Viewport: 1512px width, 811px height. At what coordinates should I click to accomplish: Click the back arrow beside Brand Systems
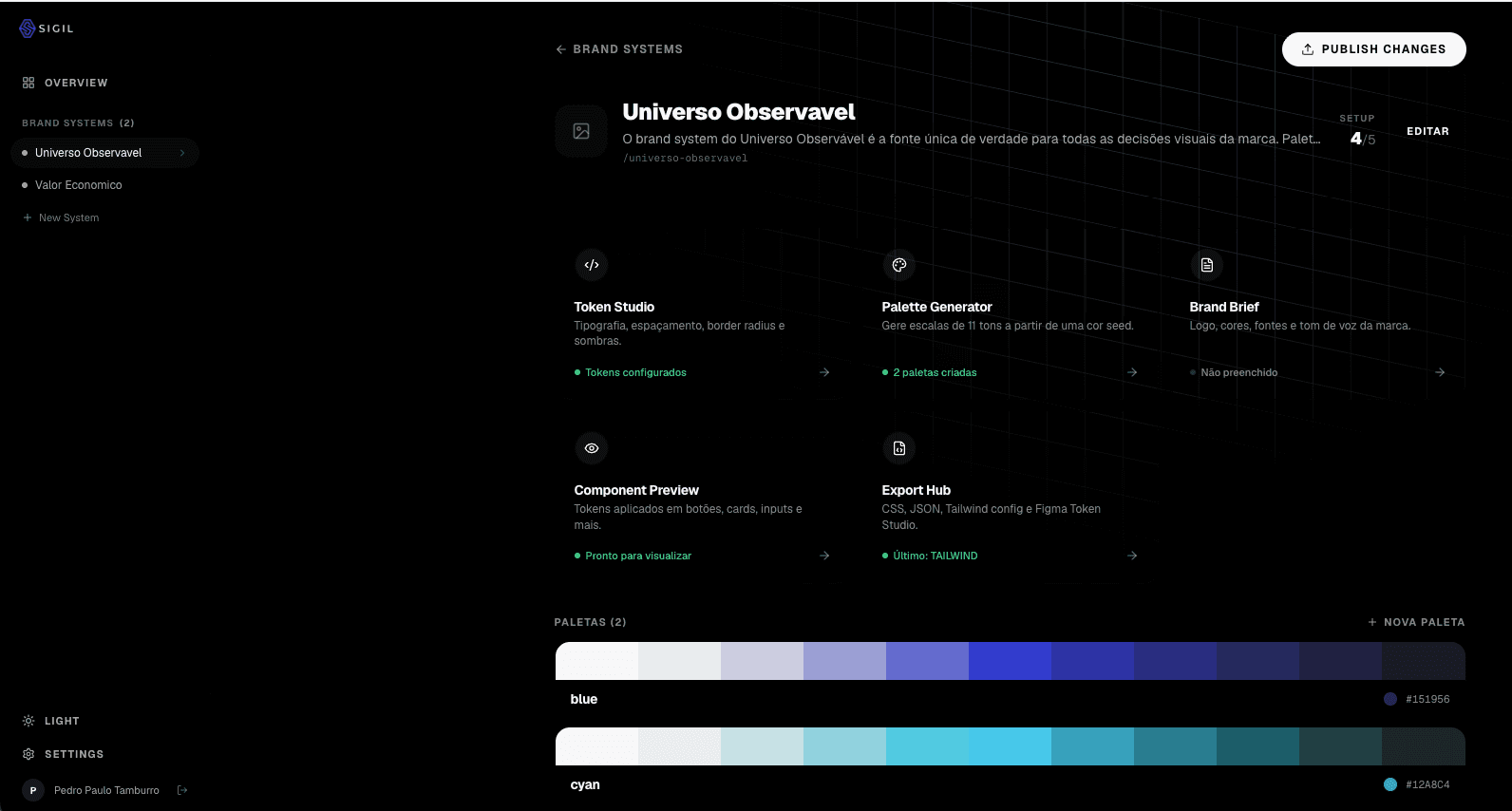tap(561, 49)
